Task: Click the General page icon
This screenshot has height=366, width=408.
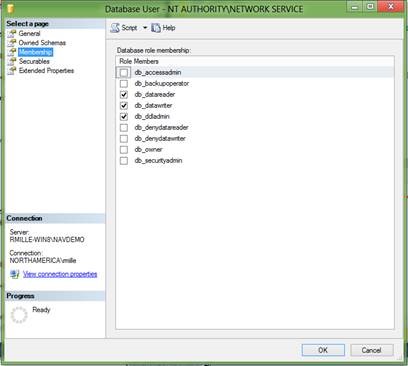Action: point(12,33)
